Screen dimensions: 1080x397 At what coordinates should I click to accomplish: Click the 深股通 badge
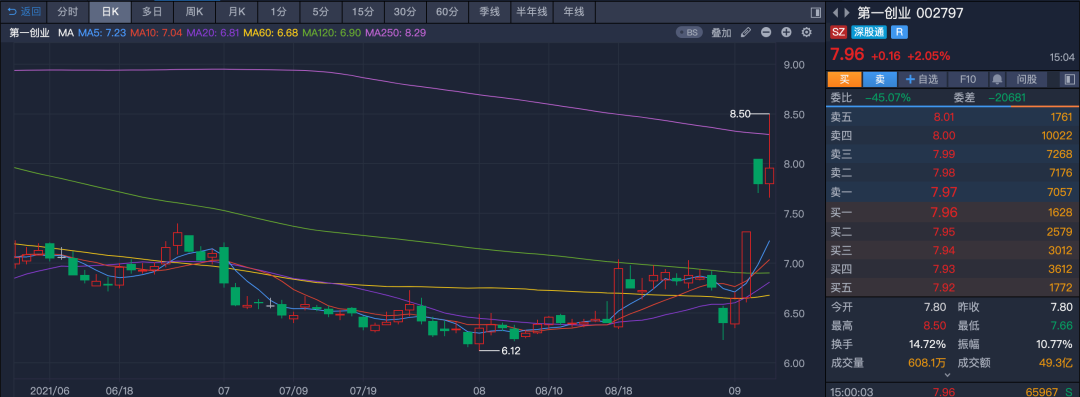pyautogui.click(x=868, y=32)
